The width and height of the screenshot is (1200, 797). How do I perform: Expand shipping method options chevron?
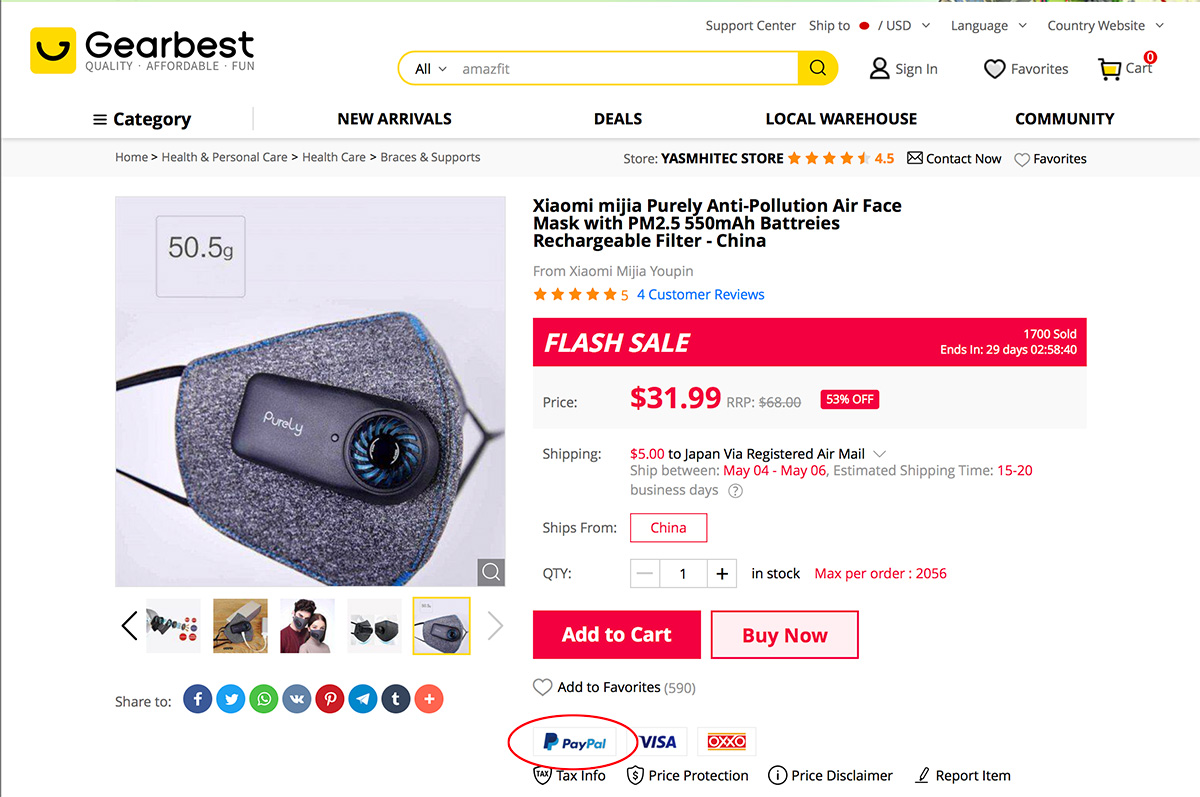coord(880,454)
